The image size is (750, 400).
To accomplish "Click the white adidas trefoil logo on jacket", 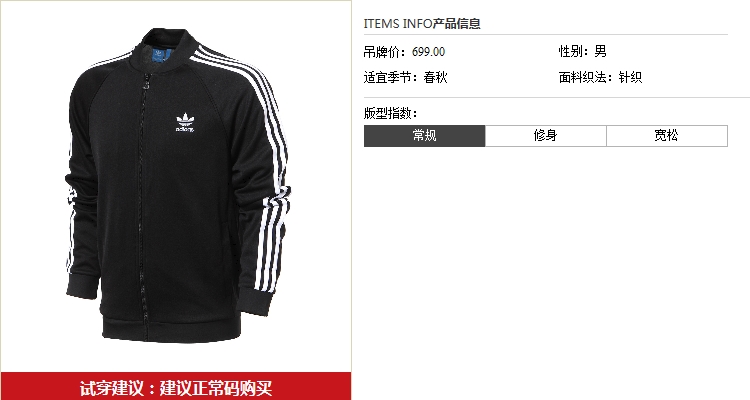I will coord(185,122).
